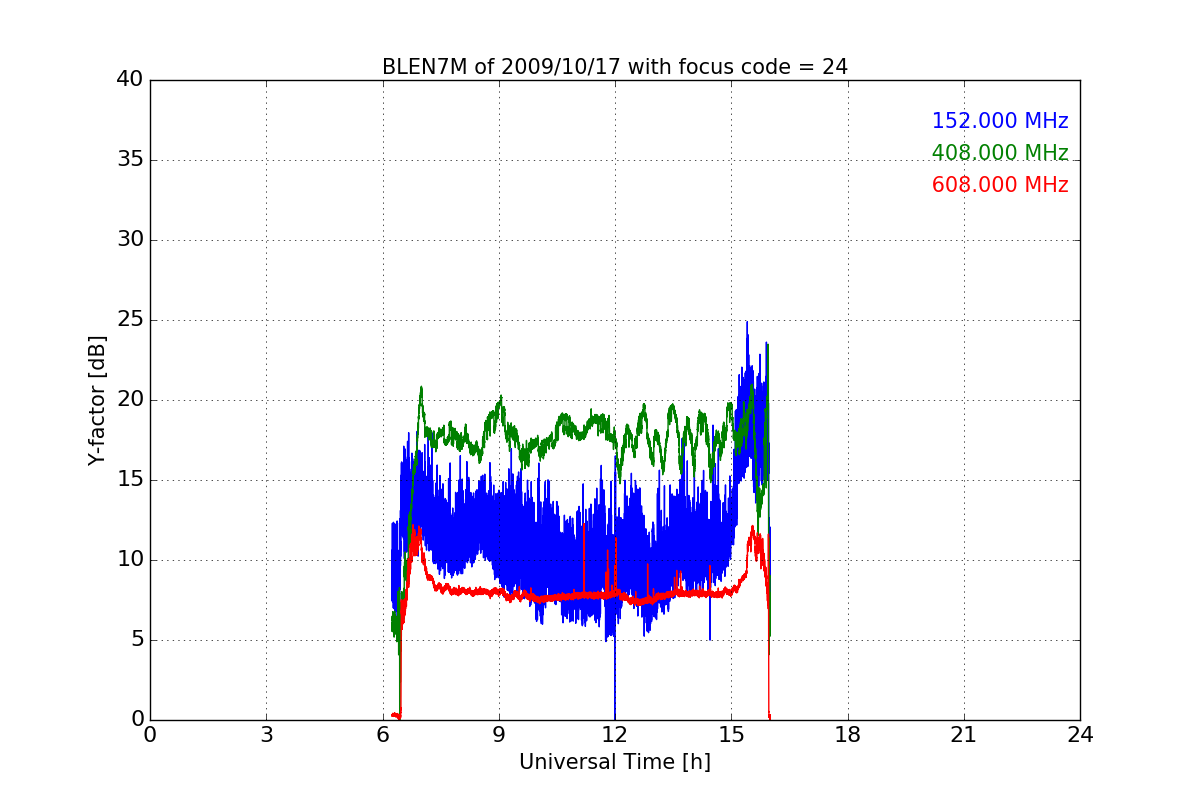Click x-axis tick label 24
1200x800 pixels.
point(1080,735)
